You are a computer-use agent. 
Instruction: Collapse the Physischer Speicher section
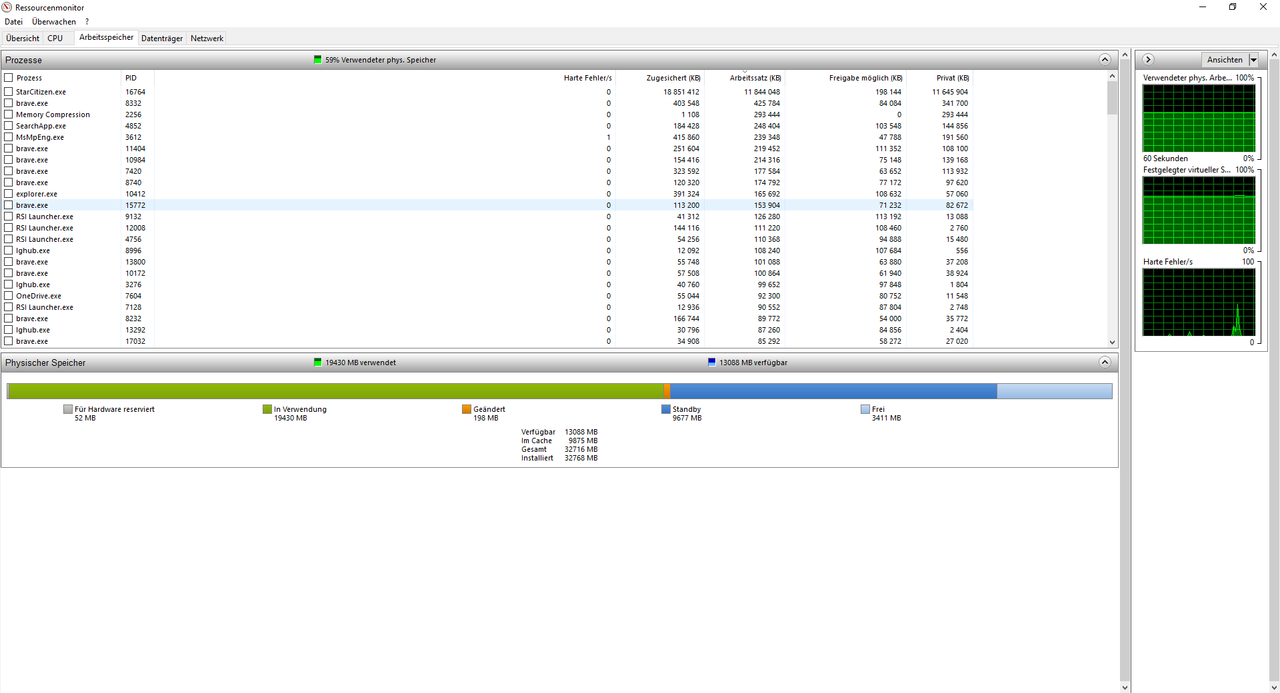(1105, 362)
